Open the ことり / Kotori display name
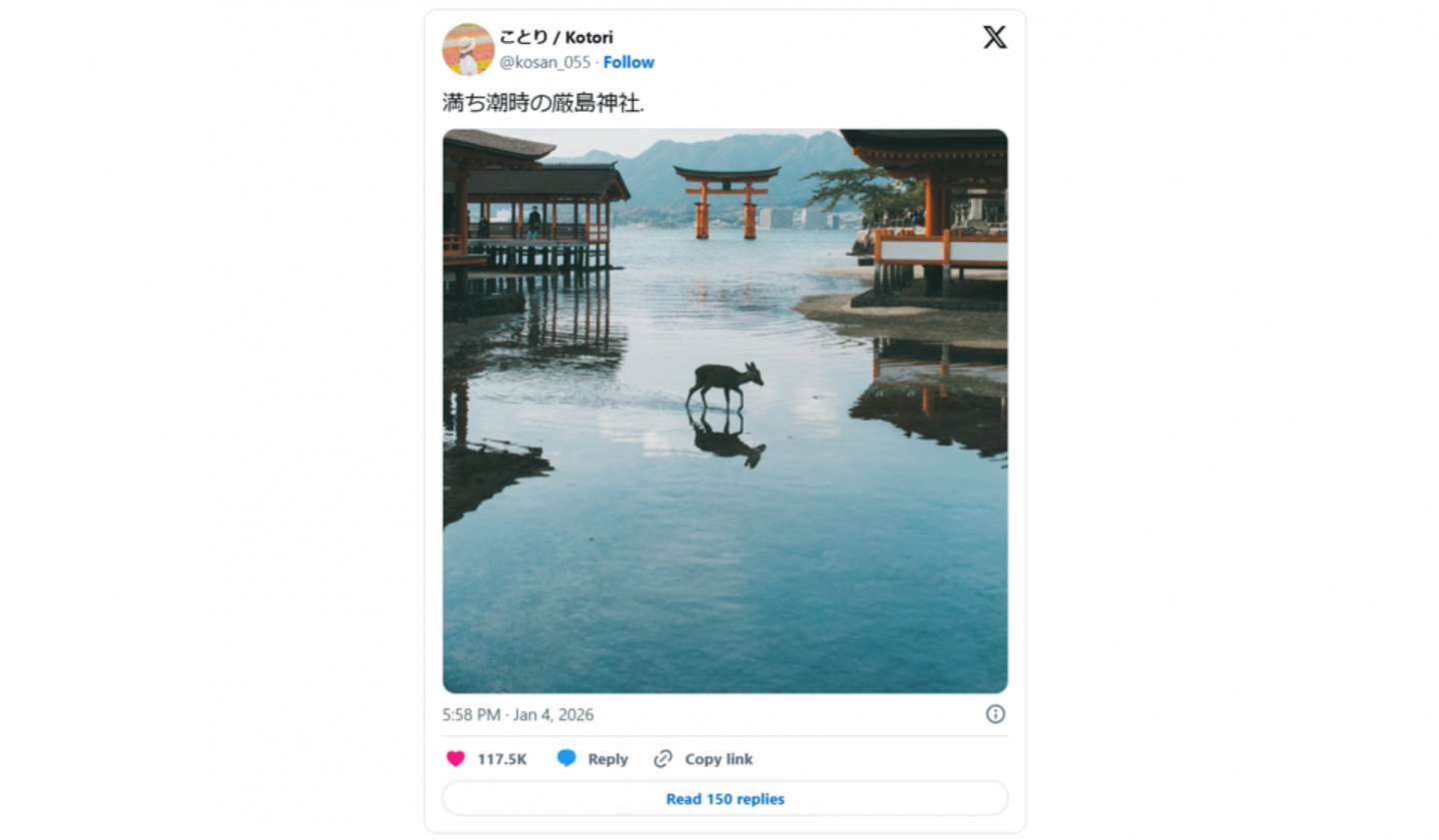The width and height of the screenshot is (1439, 840). 556,37
